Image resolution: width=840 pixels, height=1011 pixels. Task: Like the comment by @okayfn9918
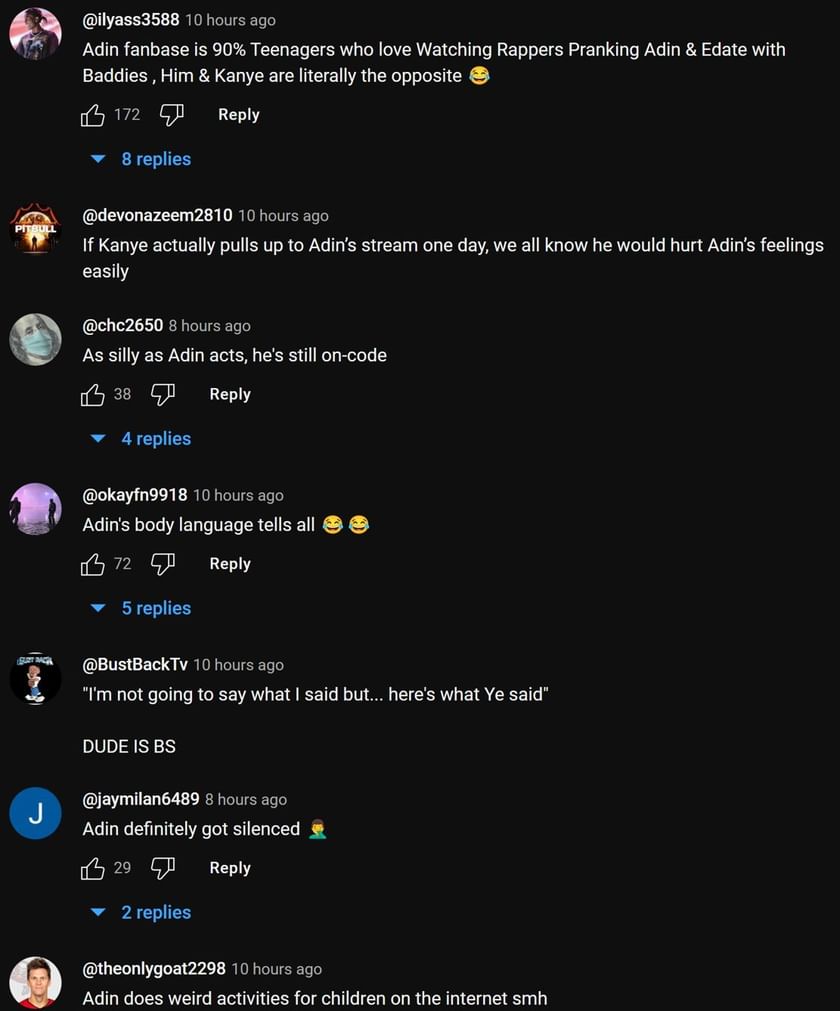pos(93,564)
